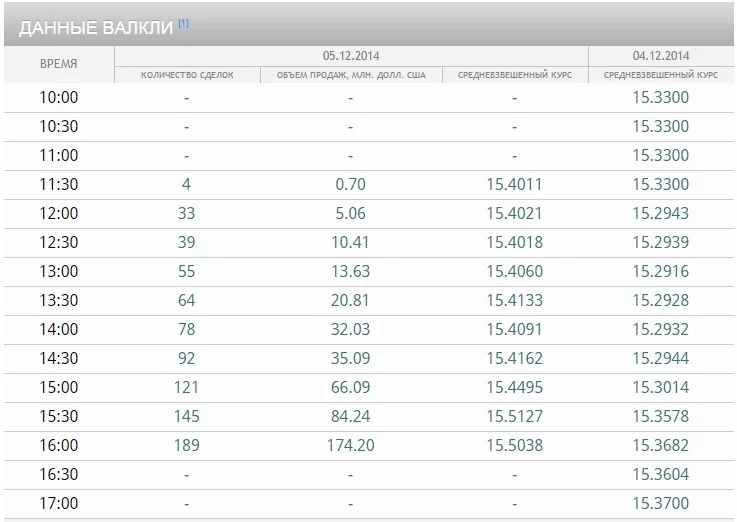737x522 pixels.
Task: Click the 15.3604 rate at 16:30
Action: point(660,474)
